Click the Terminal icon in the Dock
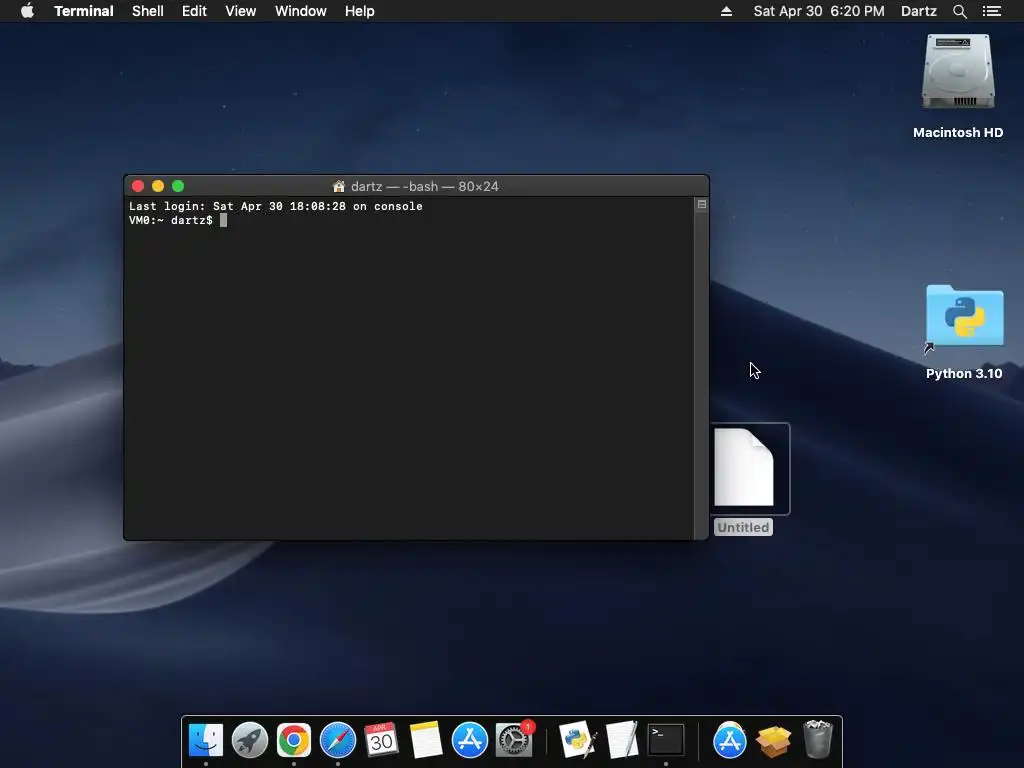 665,740
